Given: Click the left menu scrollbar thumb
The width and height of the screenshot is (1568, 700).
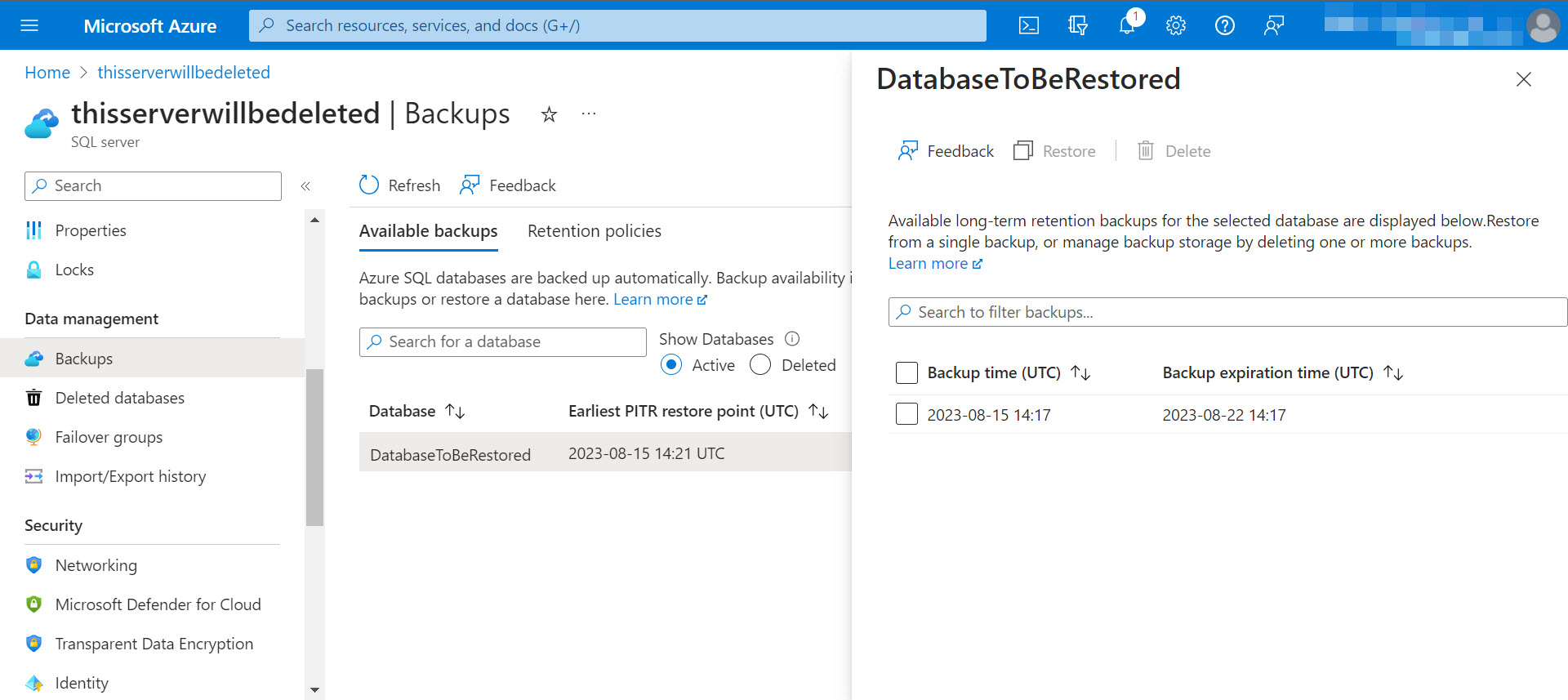Looking at the screenshot, I should 314,448.
